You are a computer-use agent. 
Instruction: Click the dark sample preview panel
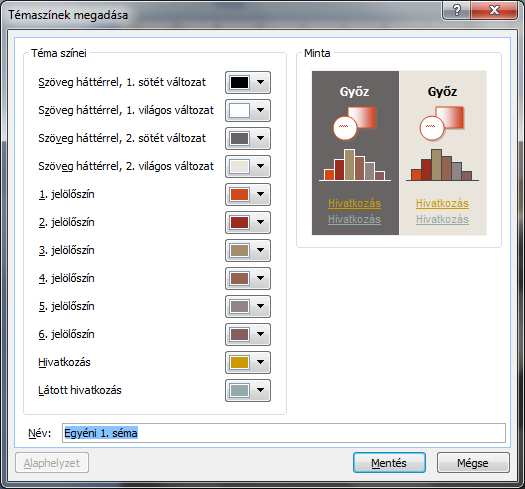[x=355, y=153]
